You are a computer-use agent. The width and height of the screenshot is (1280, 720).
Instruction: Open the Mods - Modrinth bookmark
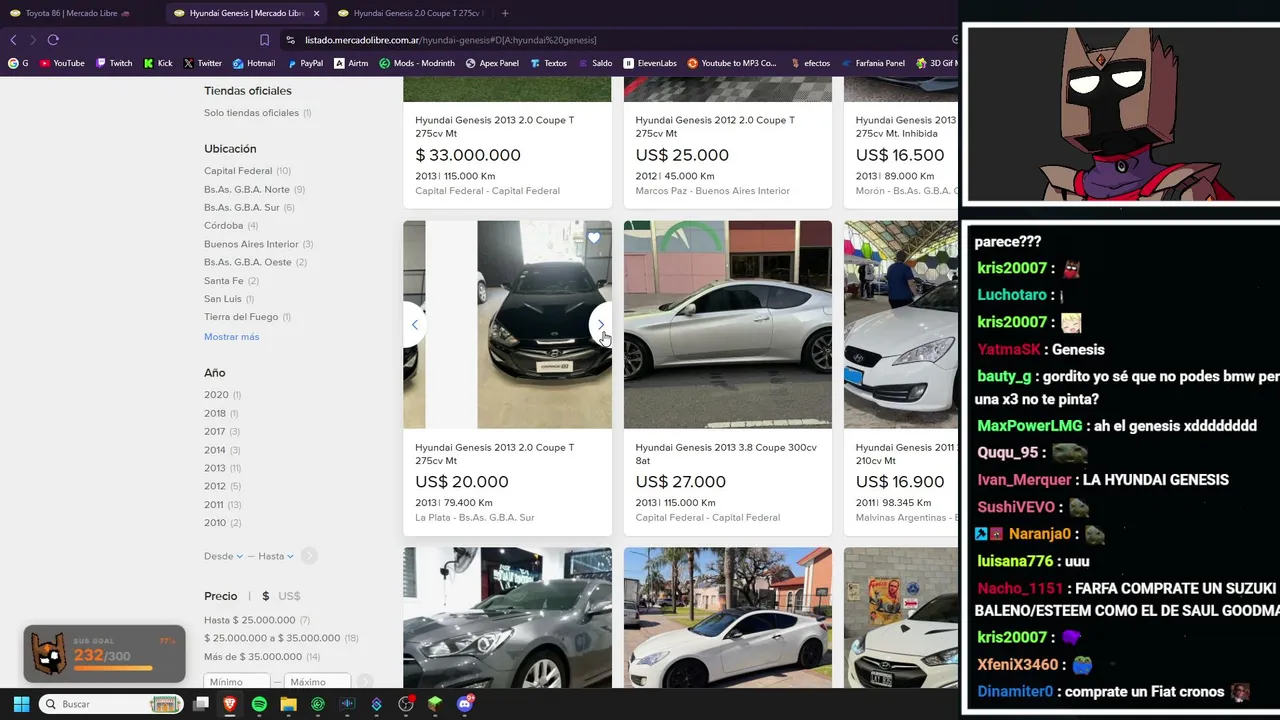(x=417, y=63)
